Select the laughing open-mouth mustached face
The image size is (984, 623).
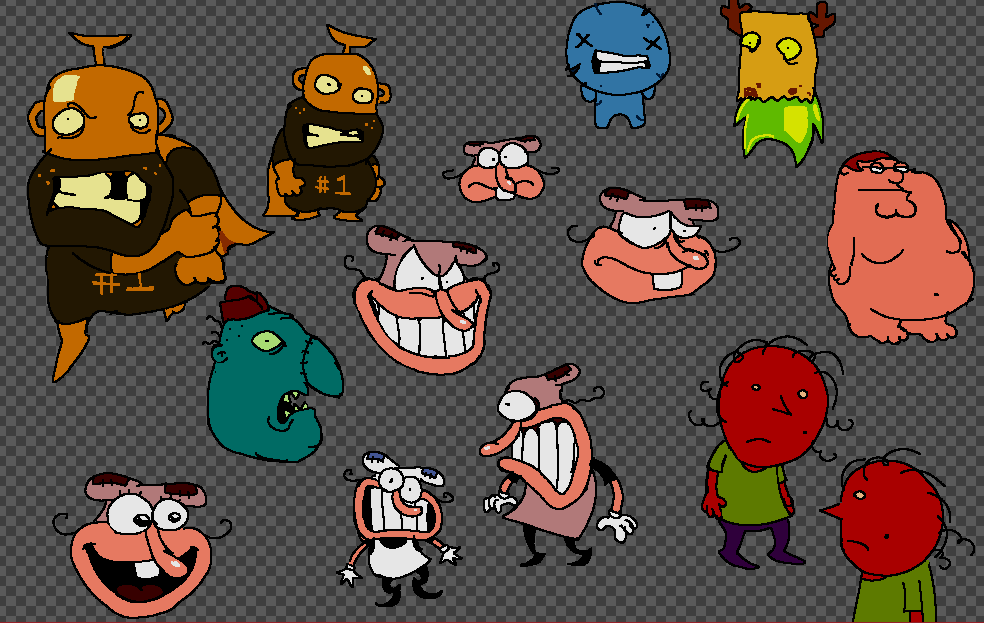pyautogui.click(x=142, y=545)
